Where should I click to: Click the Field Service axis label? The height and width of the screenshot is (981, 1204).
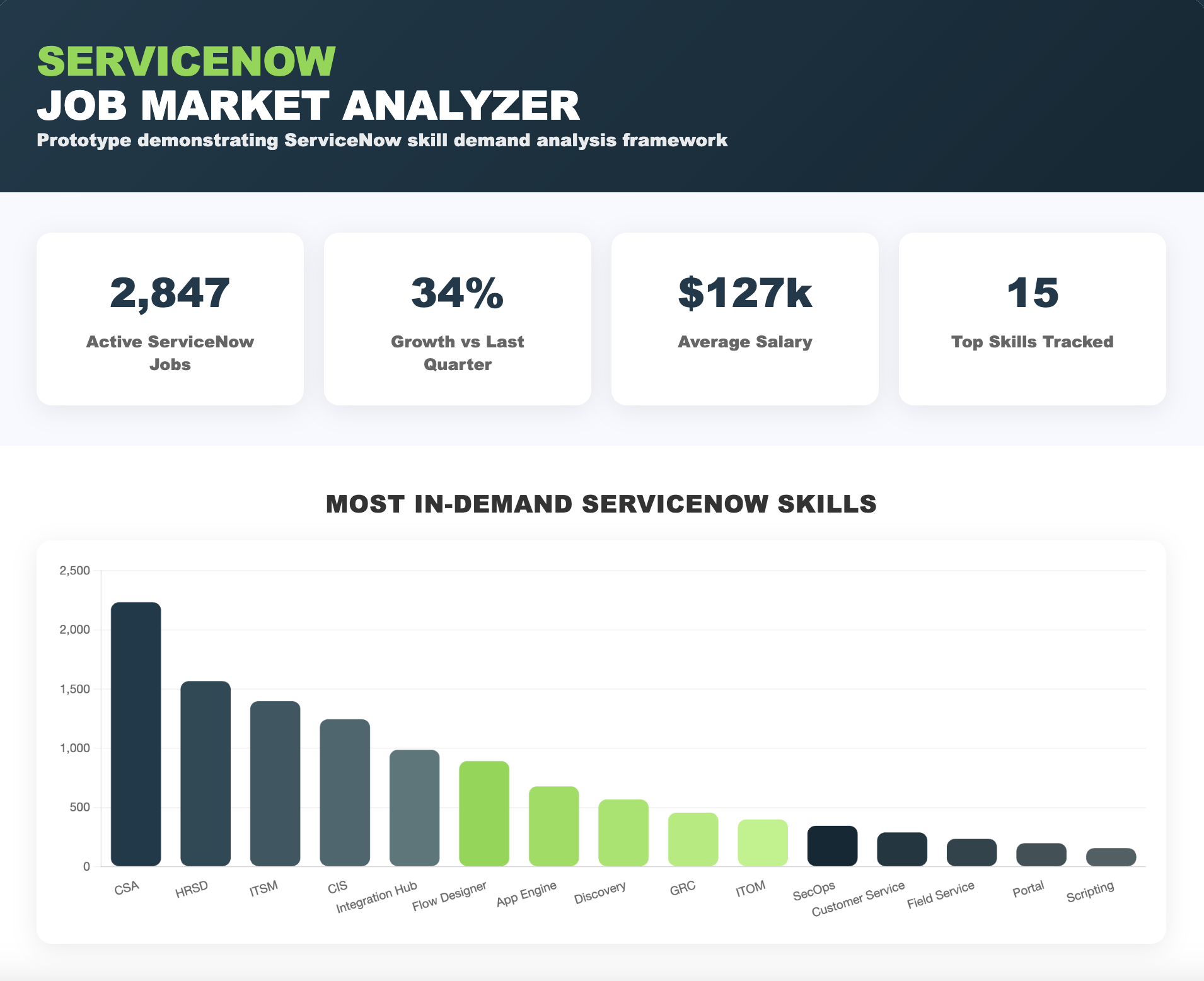coord(941,895)
